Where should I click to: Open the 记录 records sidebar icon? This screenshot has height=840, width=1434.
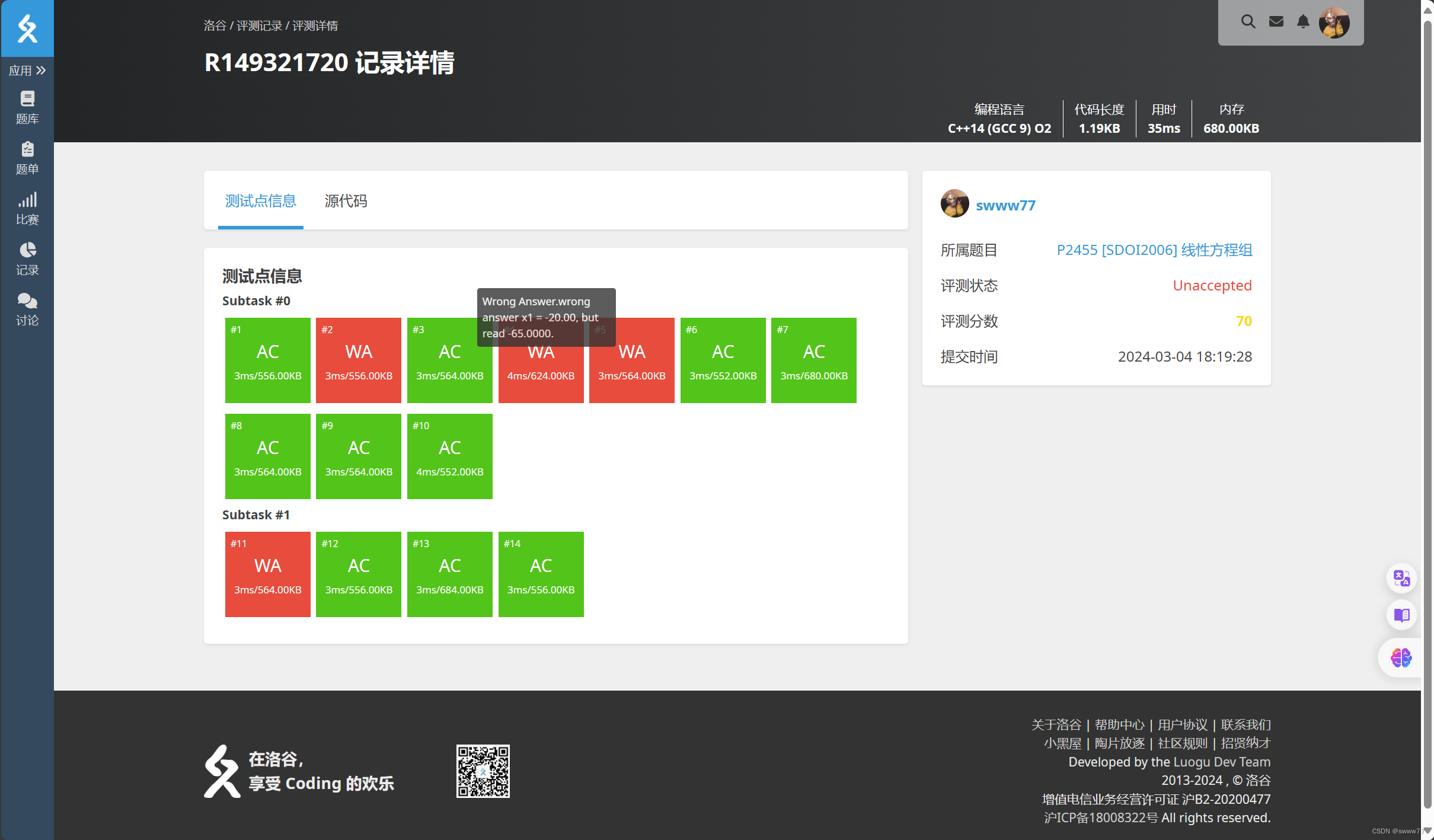click(27, 258)
